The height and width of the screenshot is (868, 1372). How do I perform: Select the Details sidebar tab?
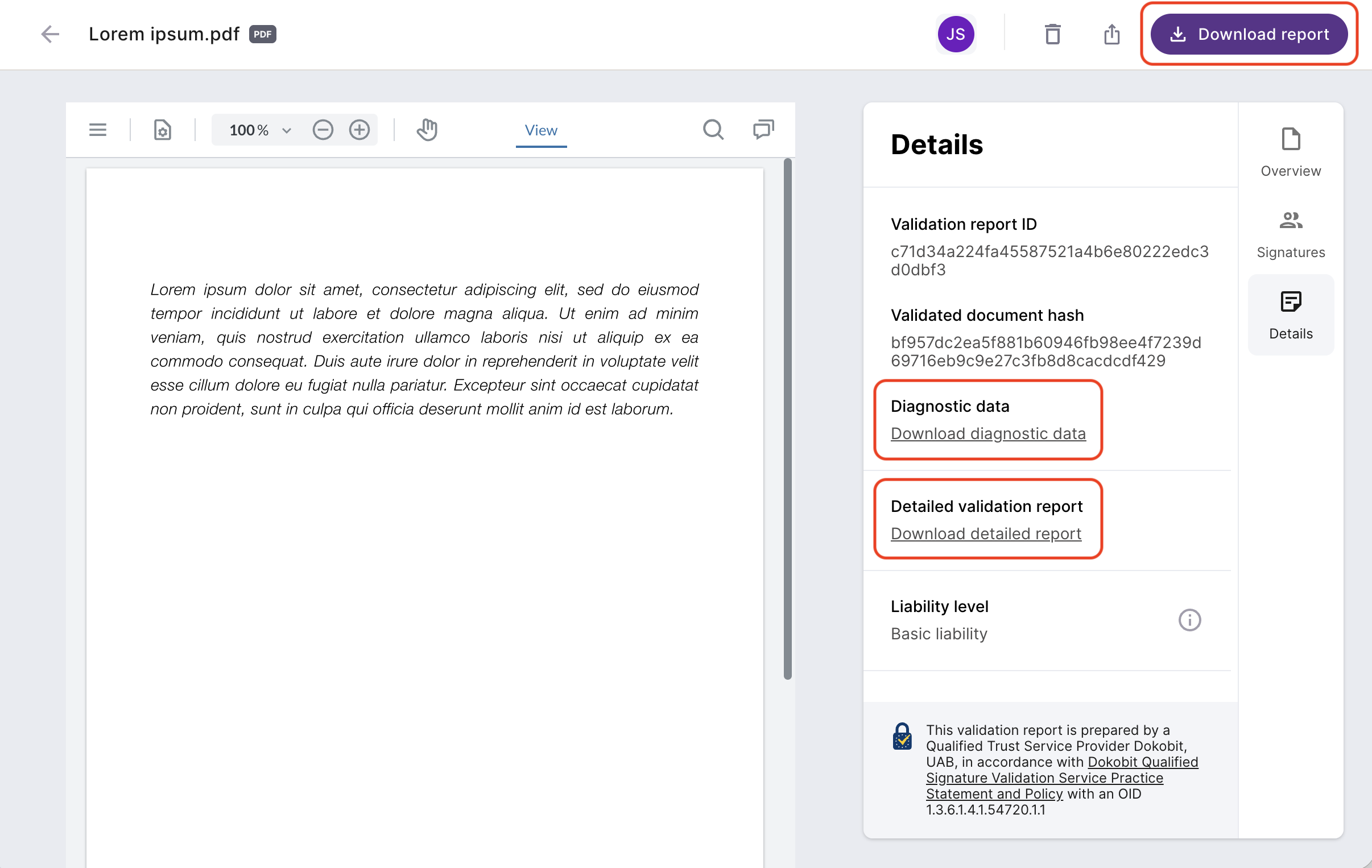pos(1291,315)
